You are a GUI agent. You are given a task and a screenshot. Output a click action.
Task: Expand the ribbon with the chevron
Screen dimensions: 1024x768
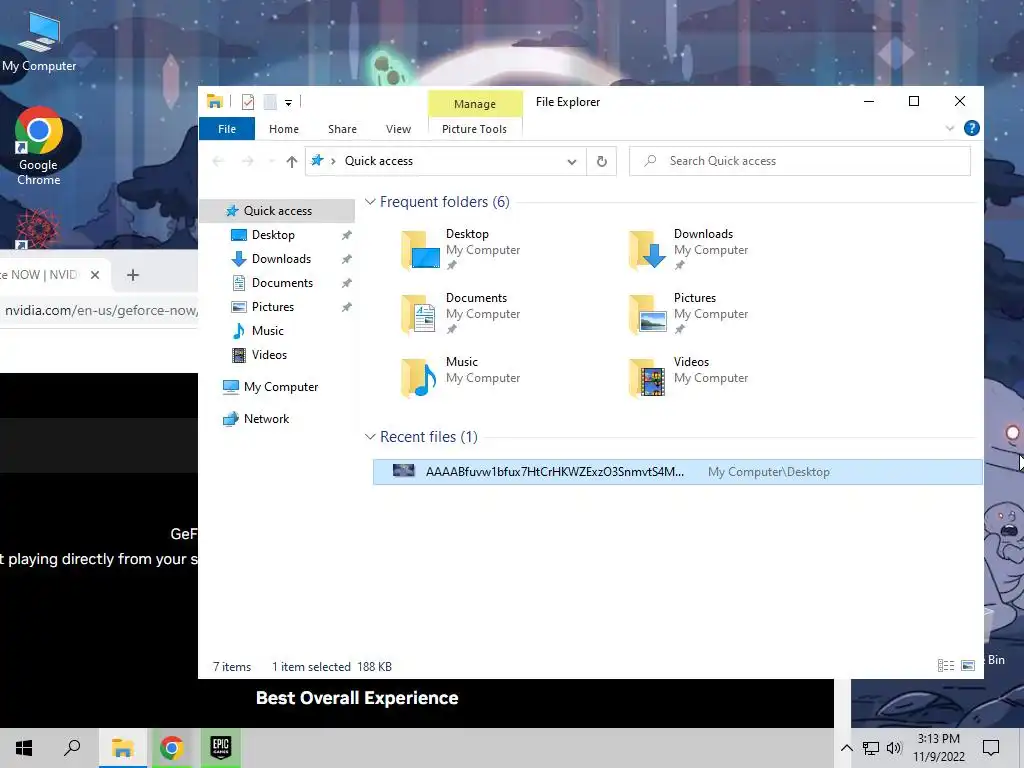point(950,128)
